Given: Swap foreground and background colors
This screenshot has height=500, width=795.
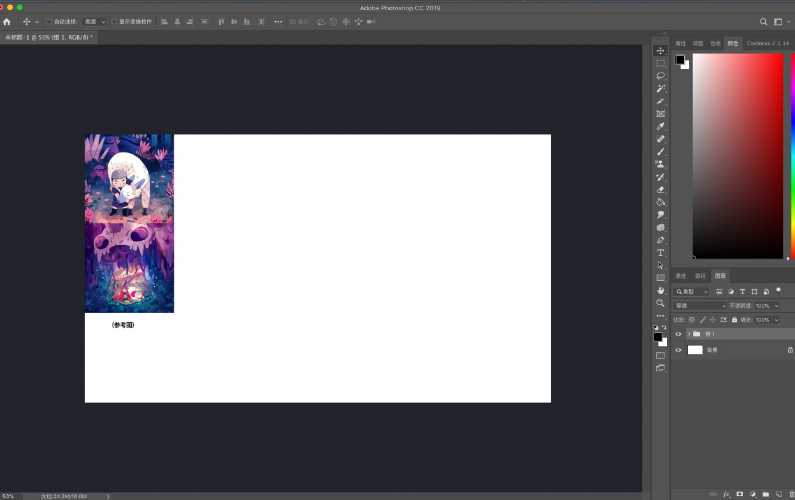Looking at the screenshot, I should pos(664,328).
